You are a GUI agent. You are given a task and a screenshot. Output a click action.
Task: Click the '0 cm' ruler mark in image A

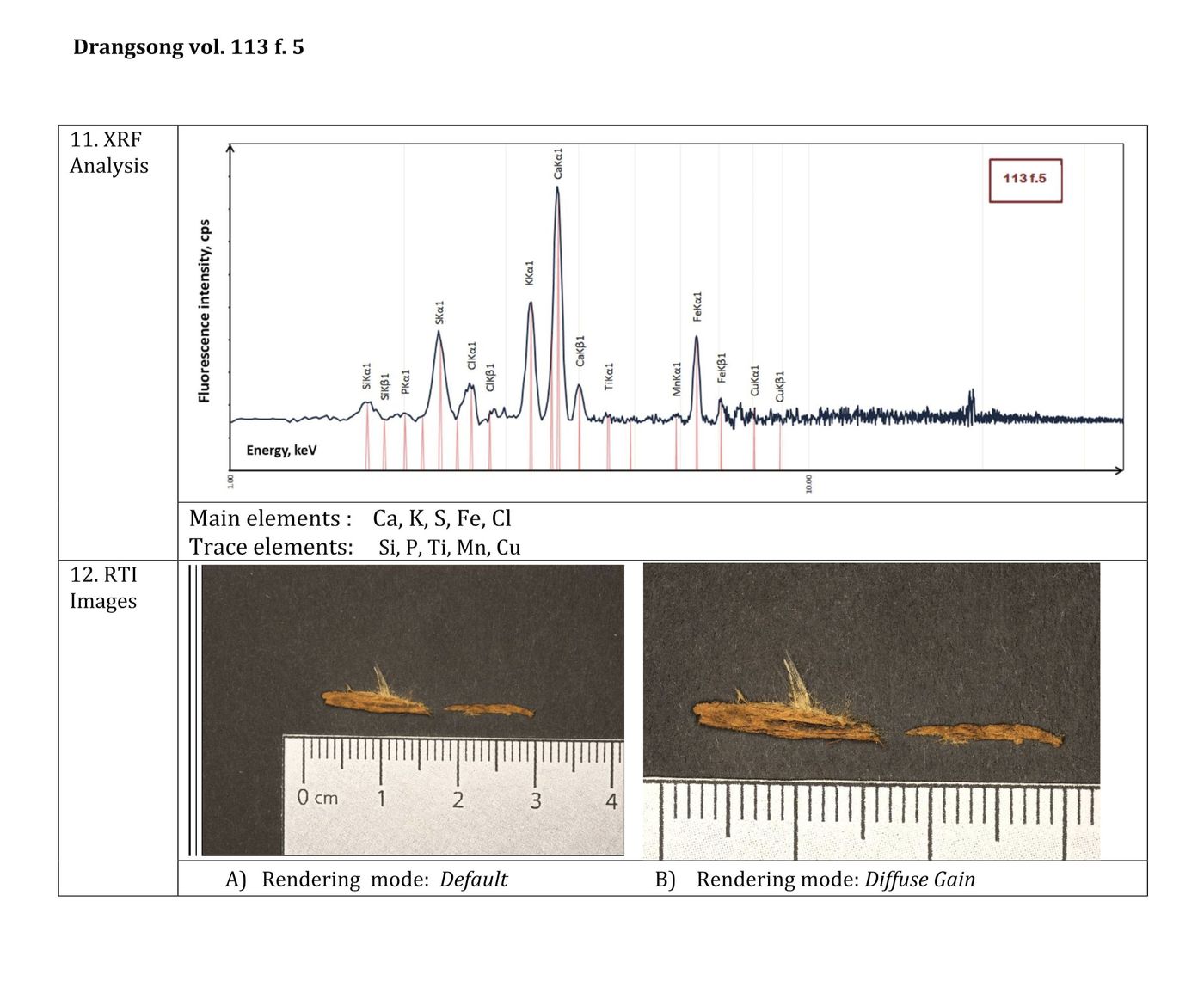click(x=317, y=798)
